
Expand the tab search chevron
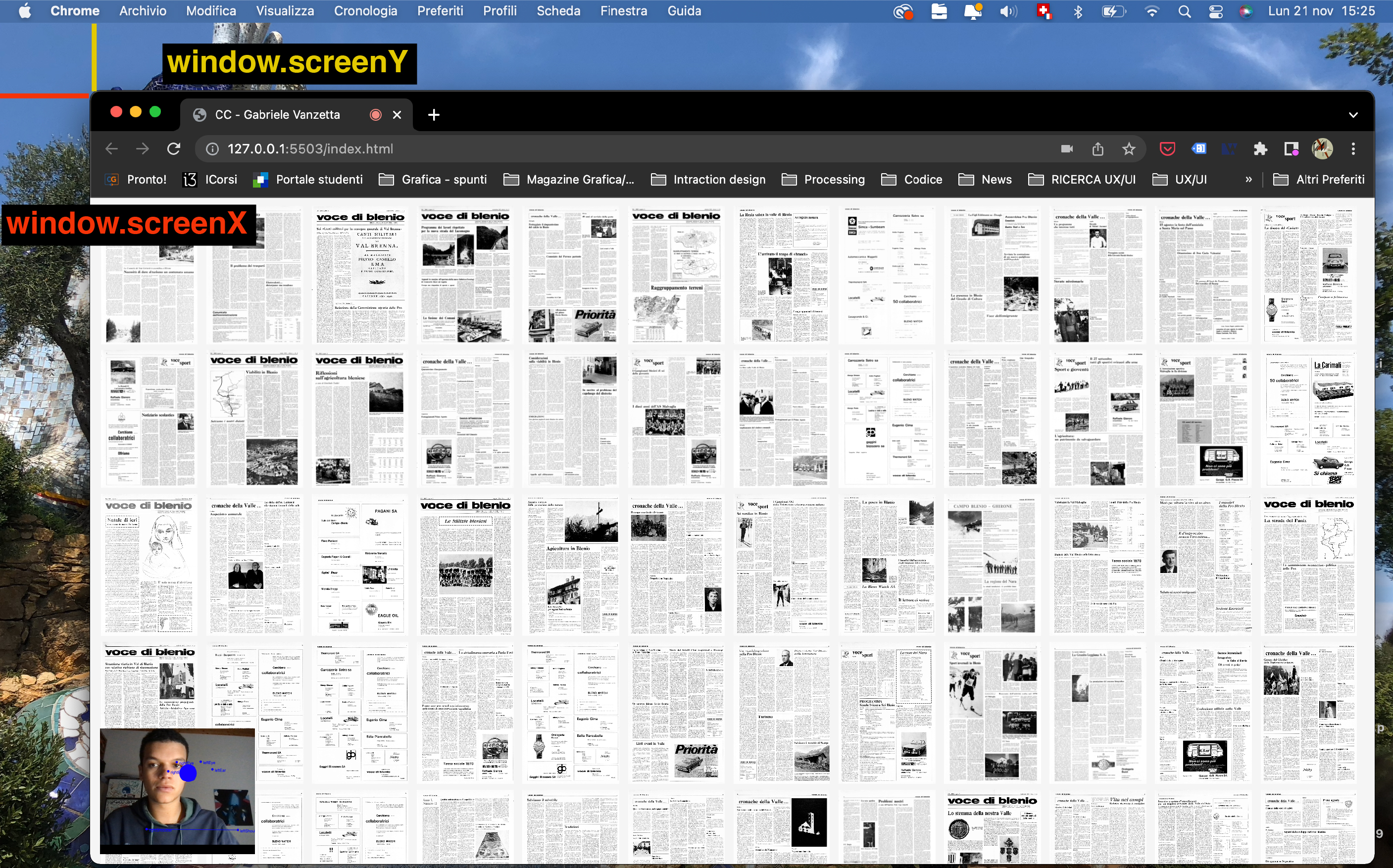point(1353,115)
